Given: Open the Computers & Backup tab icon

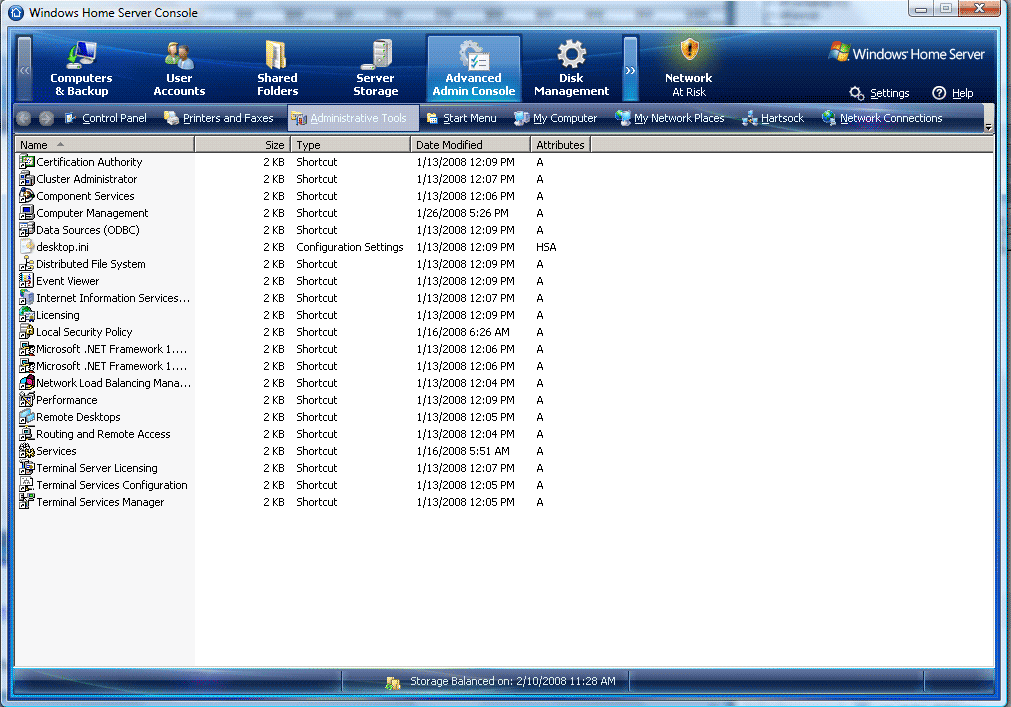Looking at the screenshot, I should tap(81, 55).
